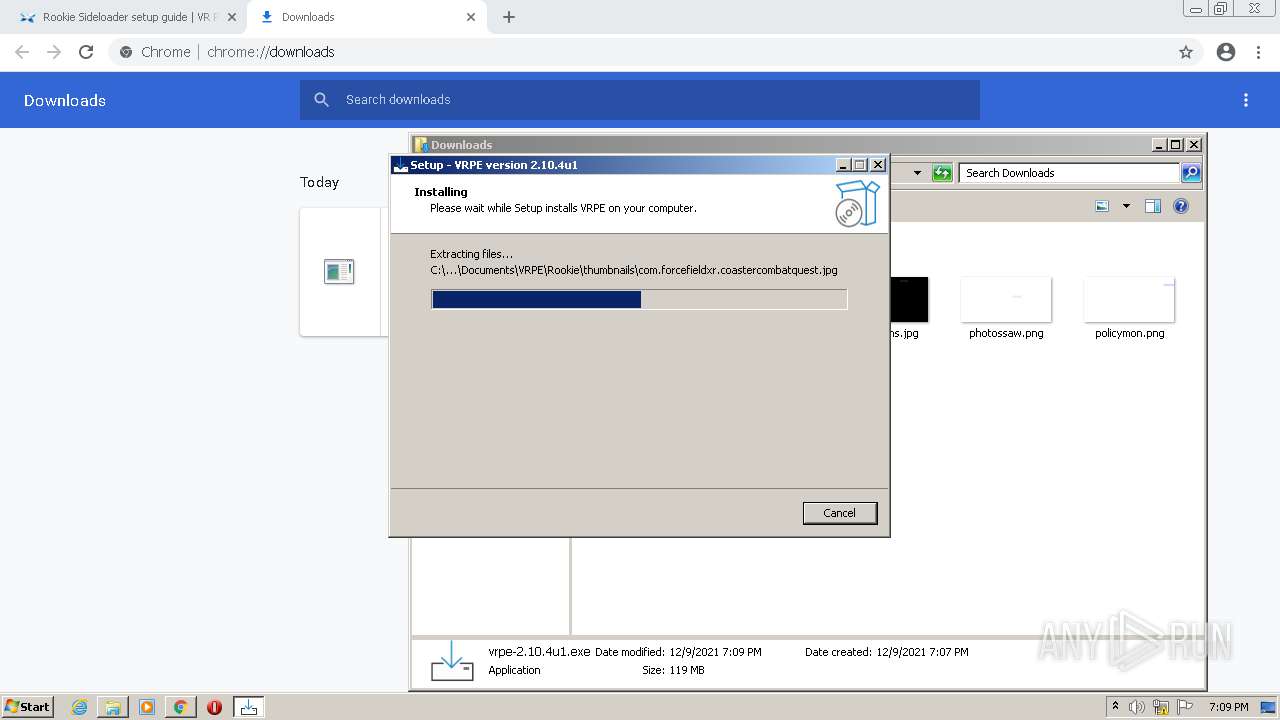The width and height of the screenshot is (1280, 720).
Task: Open Opera from the taskbar
Action: click(x=214, y=707)
